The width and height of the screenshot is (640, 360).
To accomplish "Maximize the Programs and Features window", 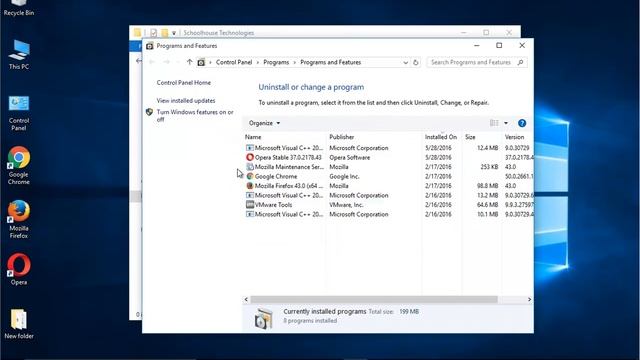I will tap(499, 46).
